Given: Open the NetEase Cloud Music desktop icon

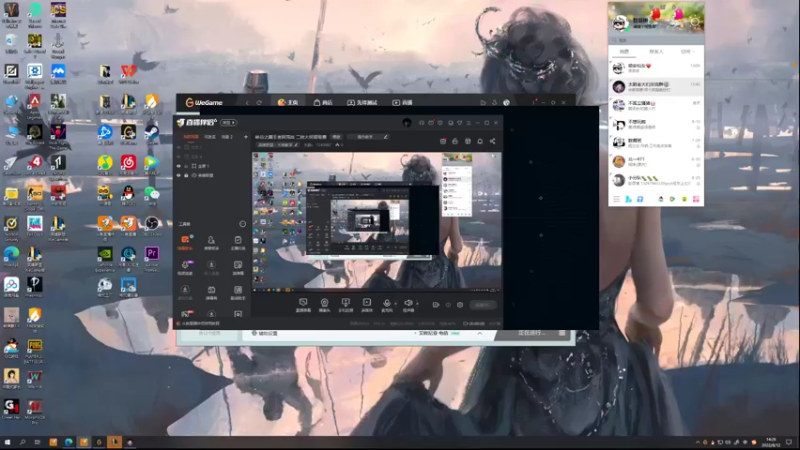Looking at the screenshot, I should point(128,166).
